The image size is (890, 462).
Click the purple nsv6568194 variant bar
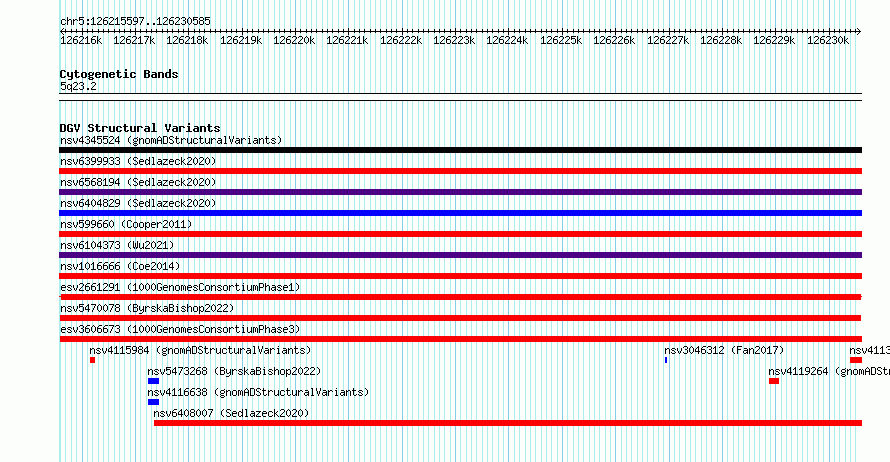pyautogui.click(x=460, y=192)
